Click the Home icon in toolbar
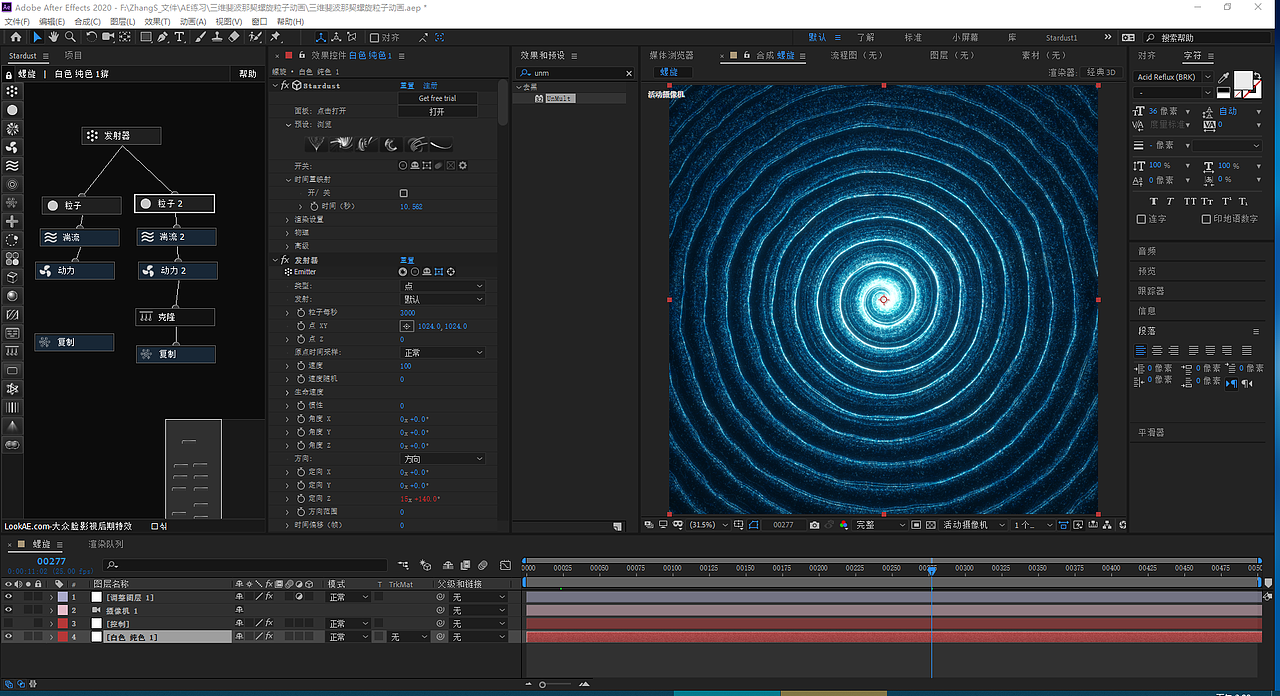The image size is (1280, 696). click(x=15, y=37)
